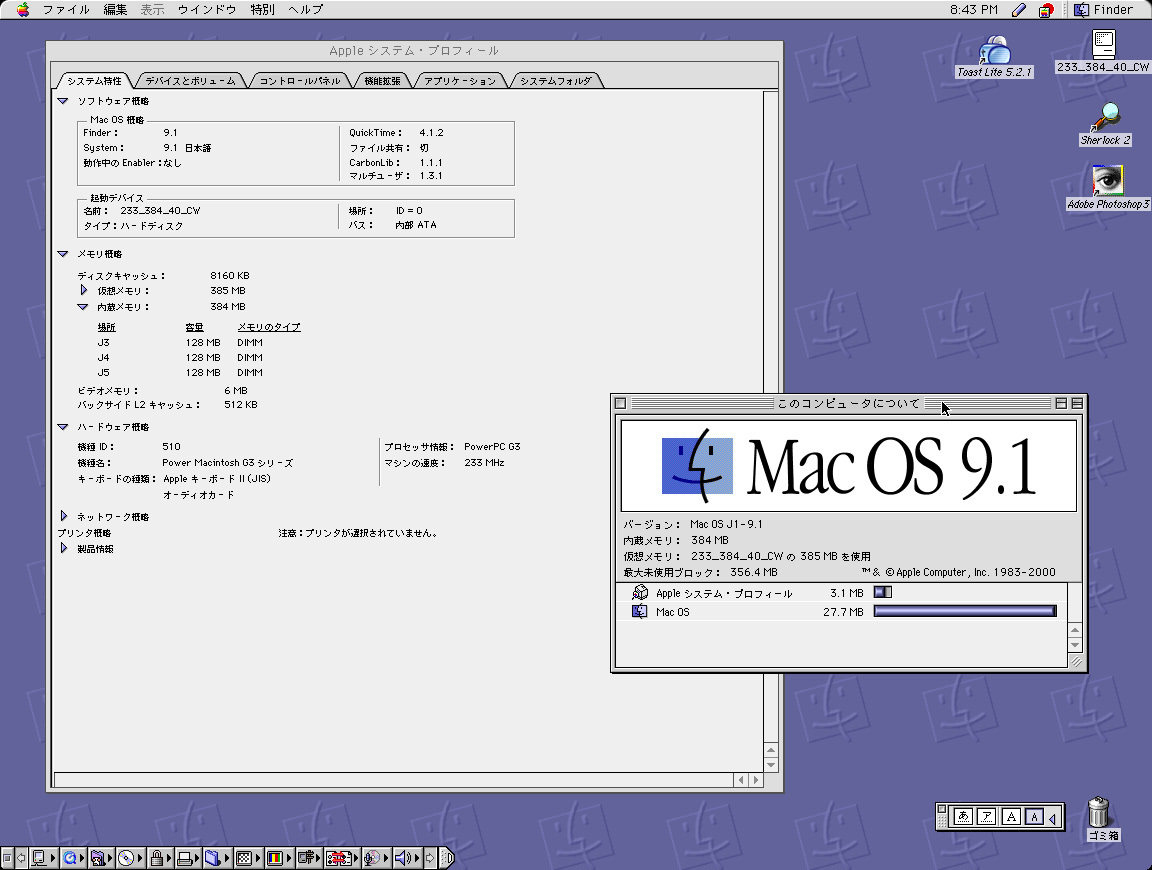1152x870 pixels.
Task: Click the Control Strip close box at left end
Action: pos(7,858)
